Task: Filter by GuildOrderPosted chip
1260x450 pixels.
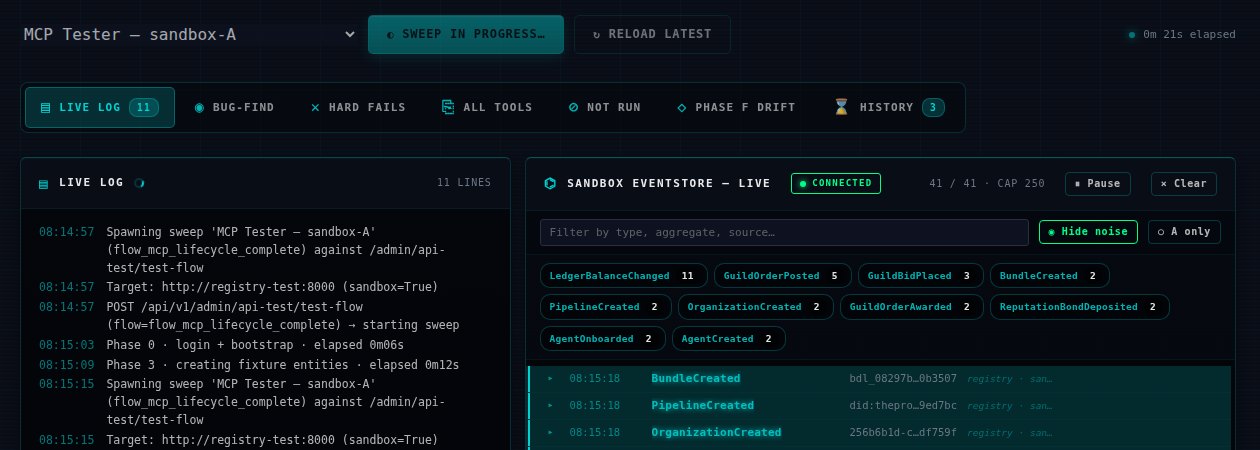Action: point(783,276)
